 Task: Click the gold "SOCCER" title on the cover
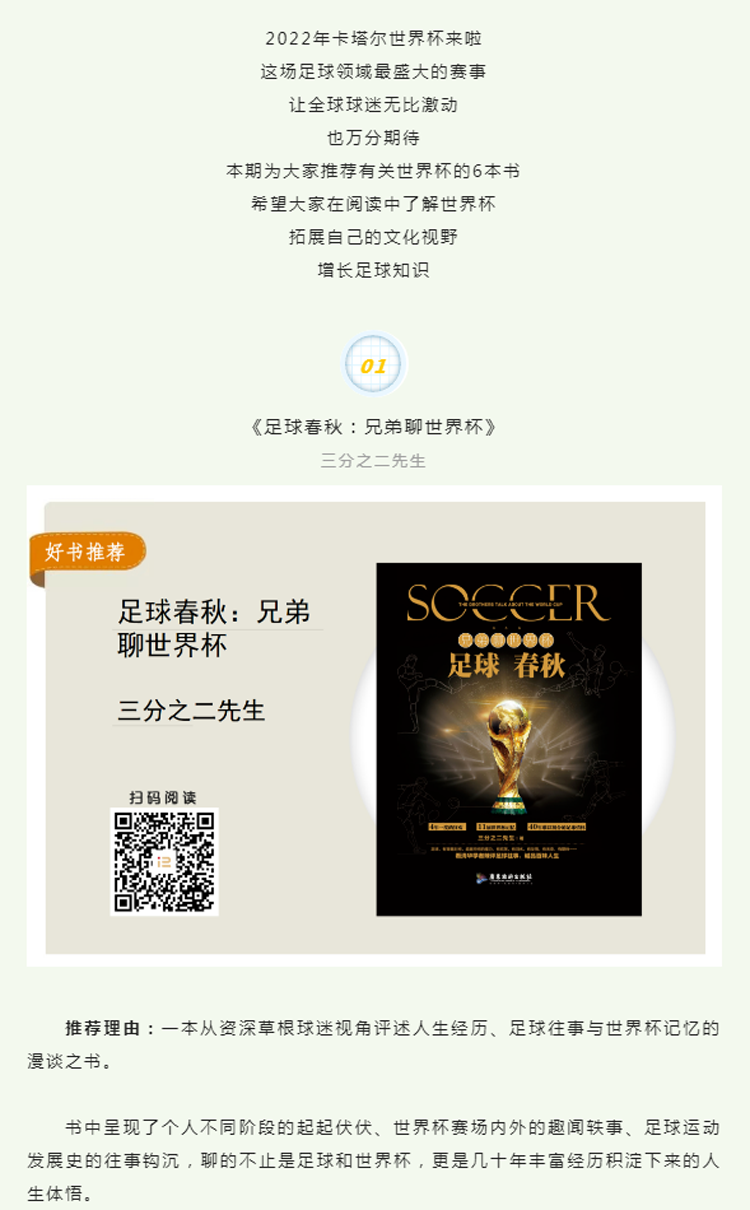[x=508, y=603]
